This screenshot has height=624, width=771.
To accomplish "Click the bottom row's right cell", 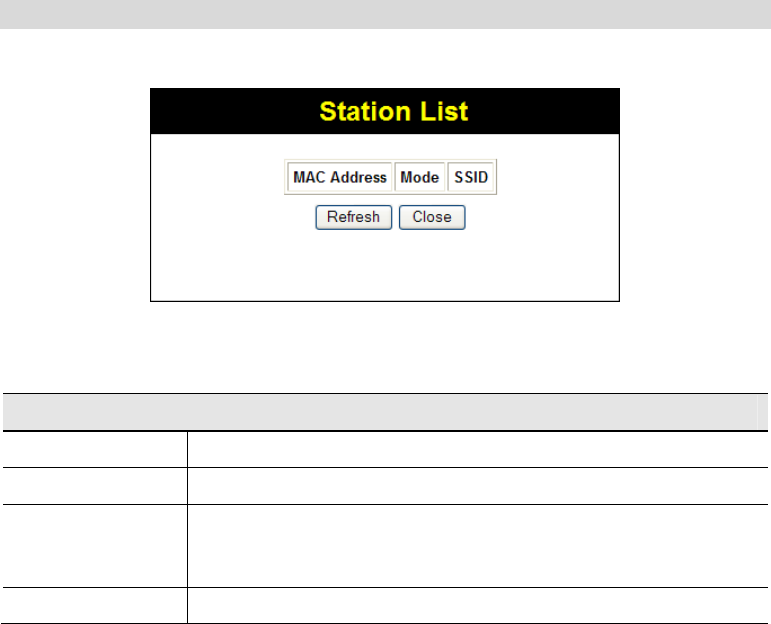I will [478, 606].
